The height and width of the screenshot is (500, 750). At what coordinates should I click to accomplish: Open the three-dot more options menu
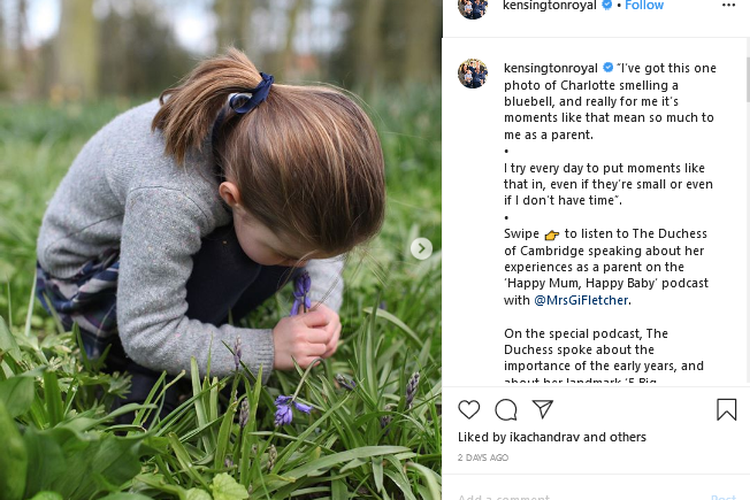[728, 5]
